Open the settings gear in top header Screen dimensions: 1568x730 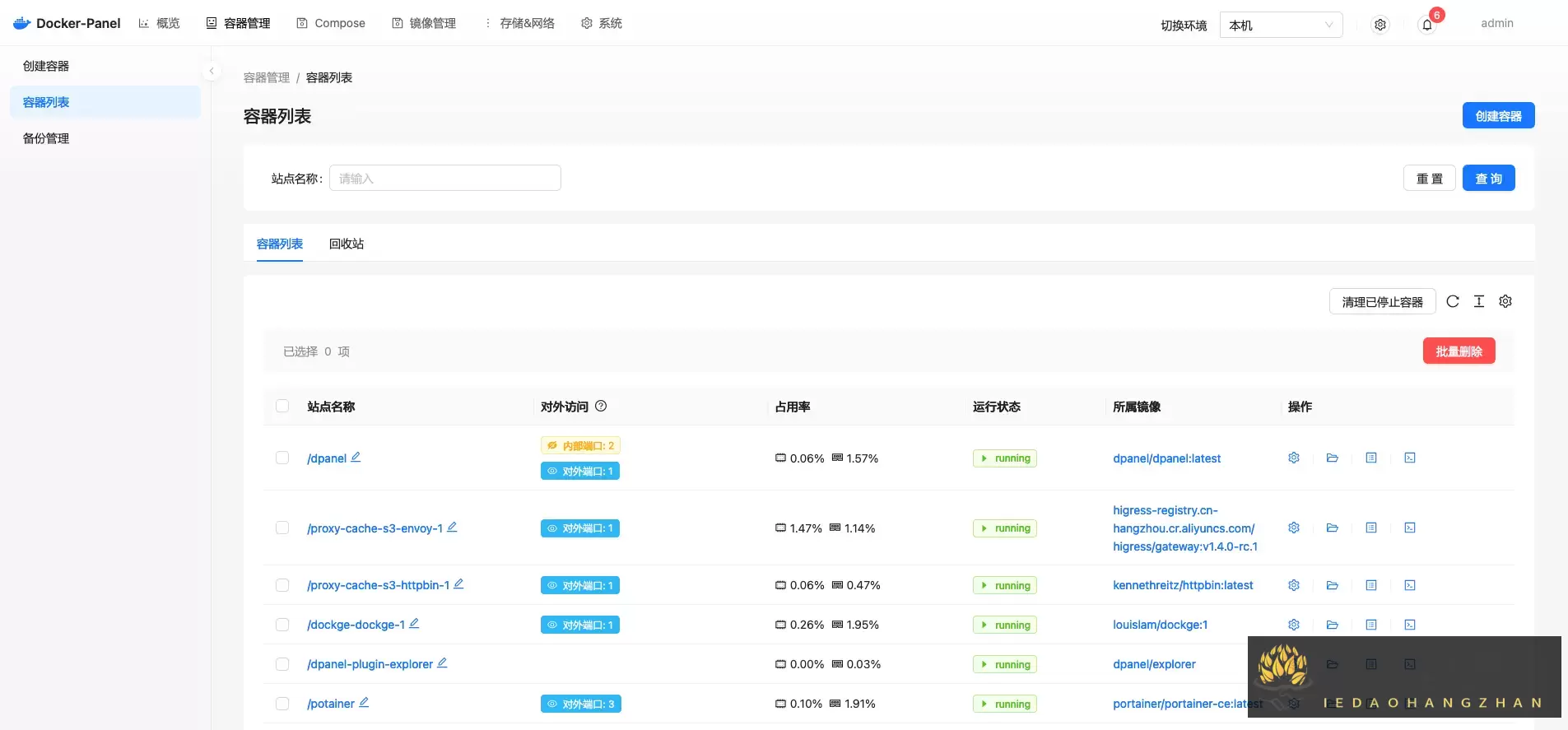[1380, 25]
